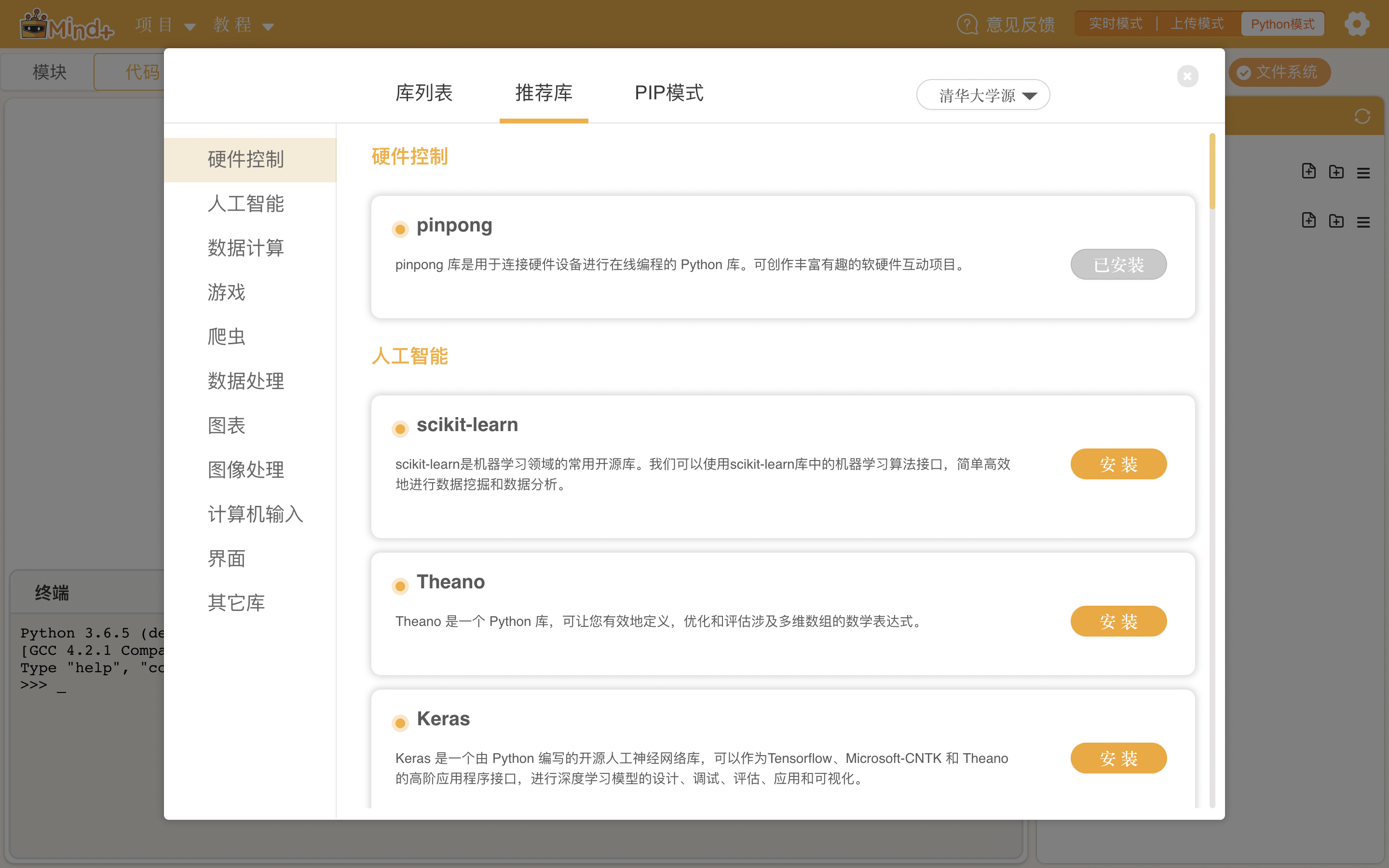This screenshot has width=1389, height=868.
Task: Click the orange dot beside scikit-learn
Action: pyautogui.click(x=400, y=429)
